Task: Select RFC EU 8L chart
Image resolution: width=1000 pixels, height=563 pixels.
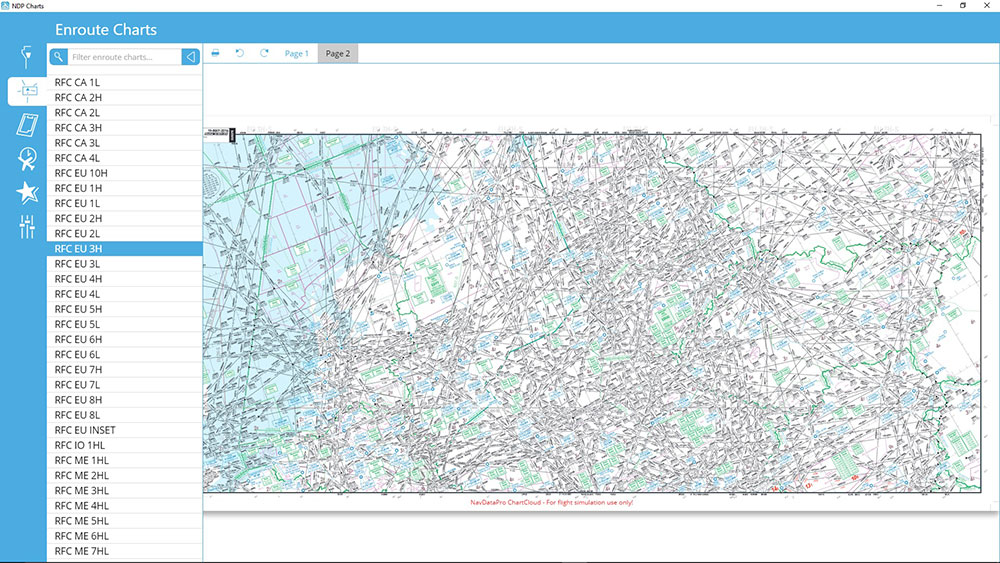Action: pos(125,415)
